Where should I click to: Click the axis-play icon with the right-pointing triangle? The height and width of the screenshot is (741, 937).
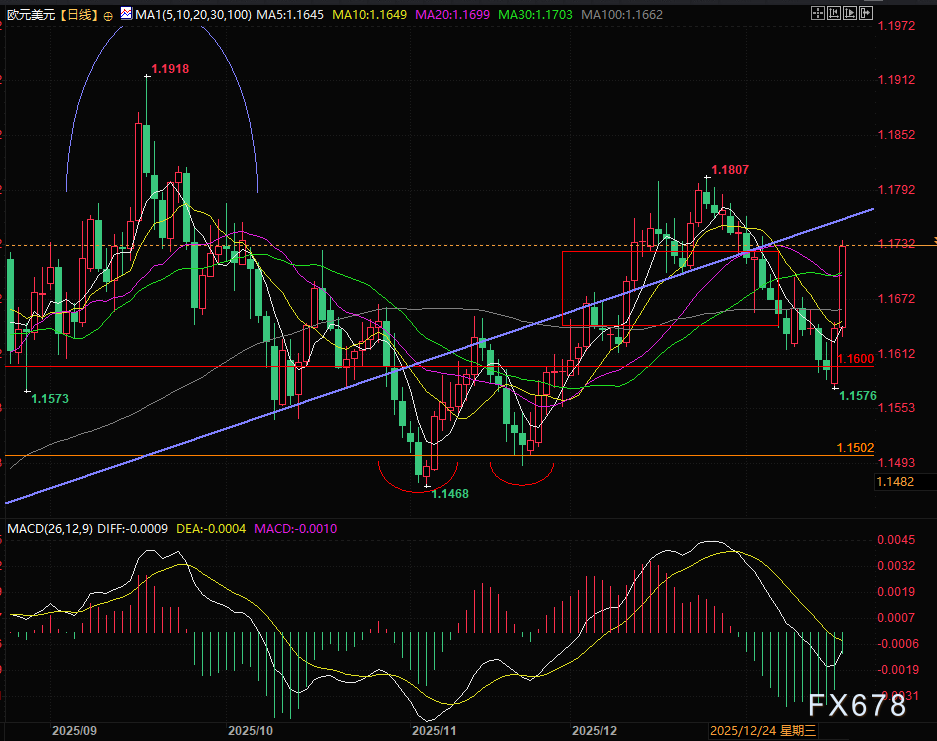pyautogui.click(x=850, y=13)
